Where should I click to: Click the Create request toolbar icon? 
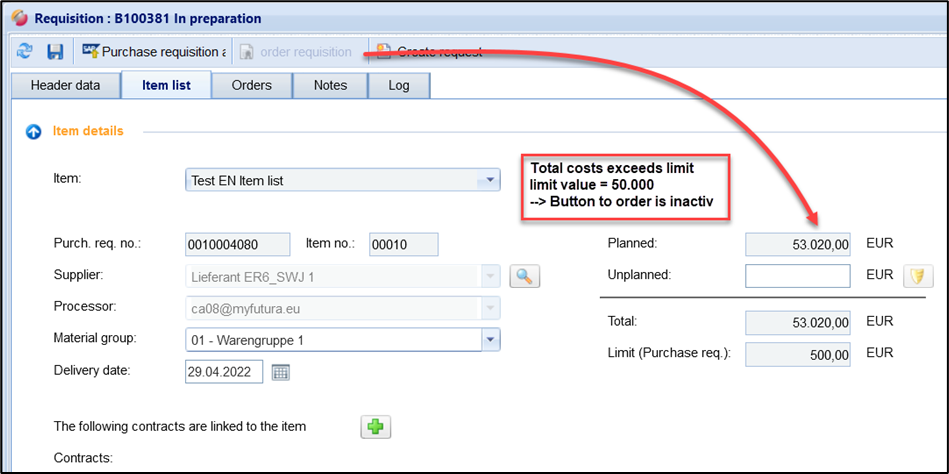pos(383,51)
